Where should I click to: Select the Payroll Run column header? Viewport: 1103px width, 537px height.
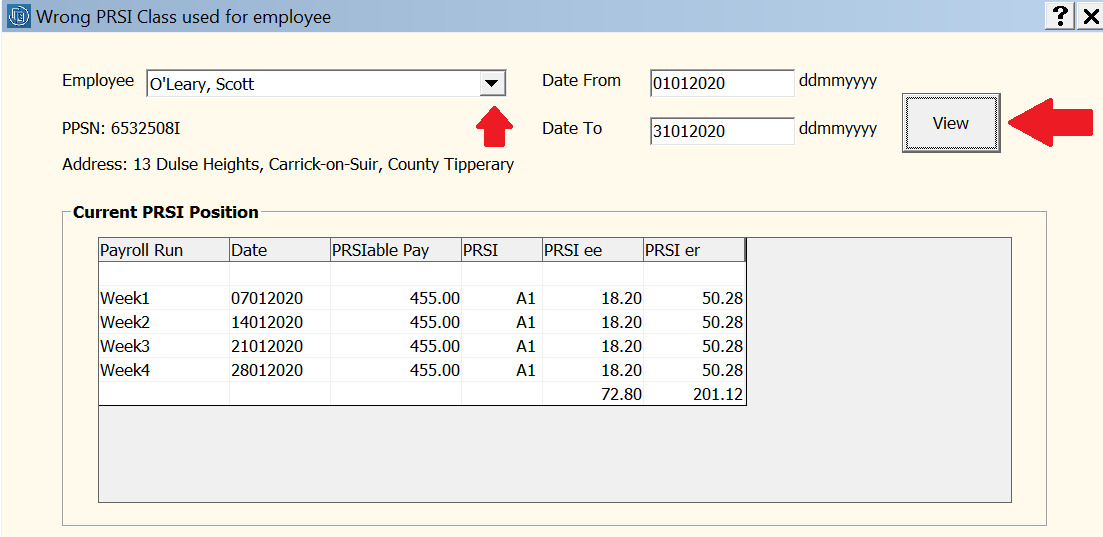pyautogui.click(x=164, y=250)
